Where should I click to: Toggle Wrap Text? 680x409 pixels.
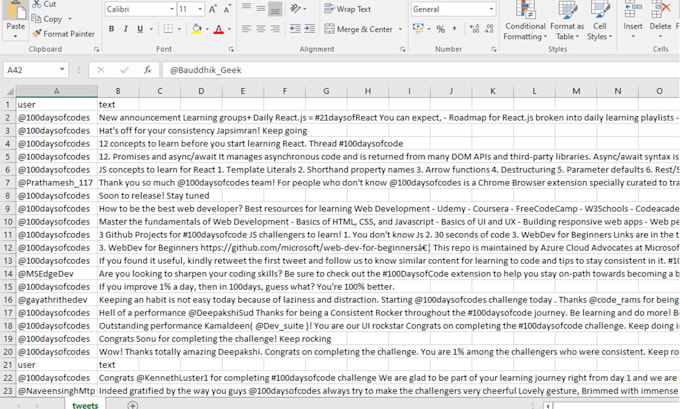coord(347,9)
